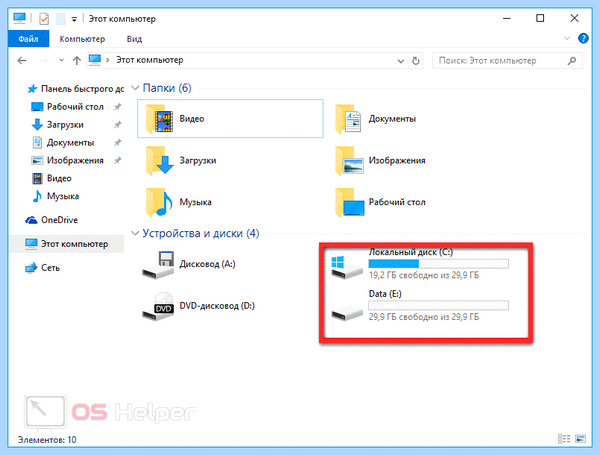
Task: Select the Изображения folder icon in main pane
Action: click(349, 161)
